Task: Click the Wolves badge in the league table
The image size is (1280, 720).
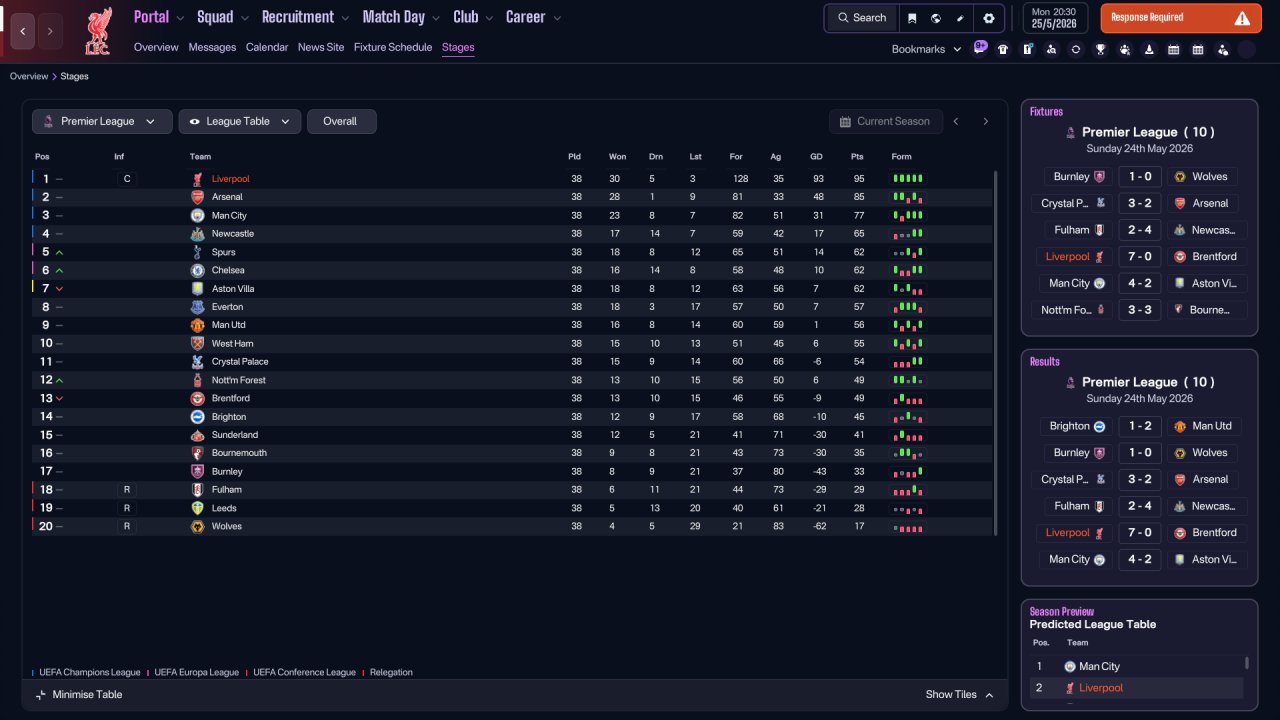Action: (x=197, y=526)
